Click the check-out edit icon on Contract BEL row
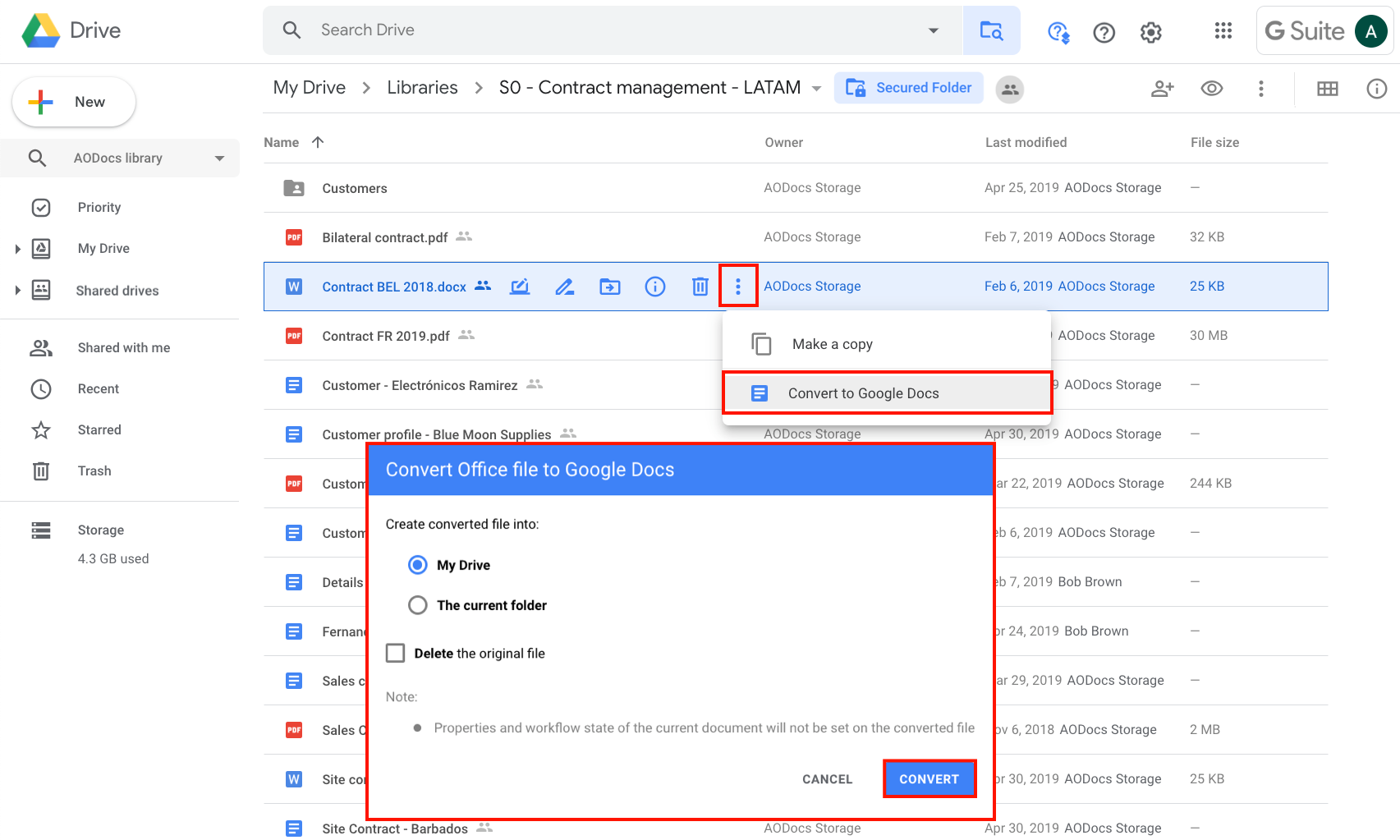 [520, 287]
